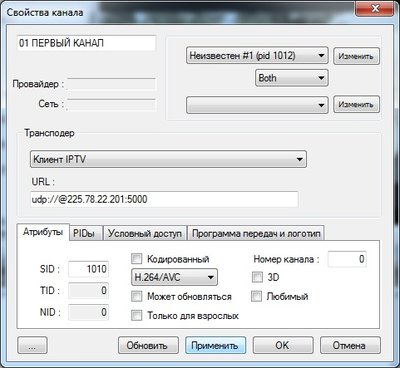Expand the H.264/AVC codec dropdown
The height and width of the screenshot is (368, 400).
coord(174,277)
